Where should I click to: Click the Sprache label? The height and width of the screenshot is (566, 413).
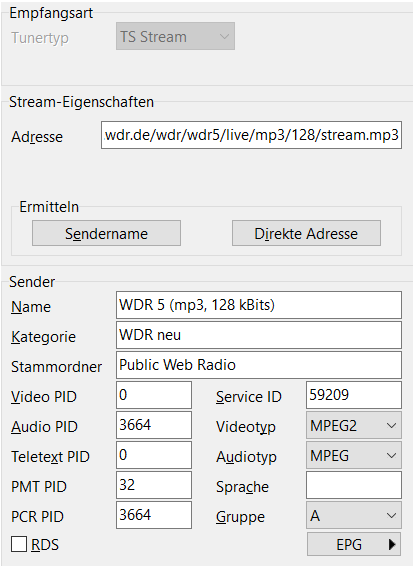click(242, 487)
